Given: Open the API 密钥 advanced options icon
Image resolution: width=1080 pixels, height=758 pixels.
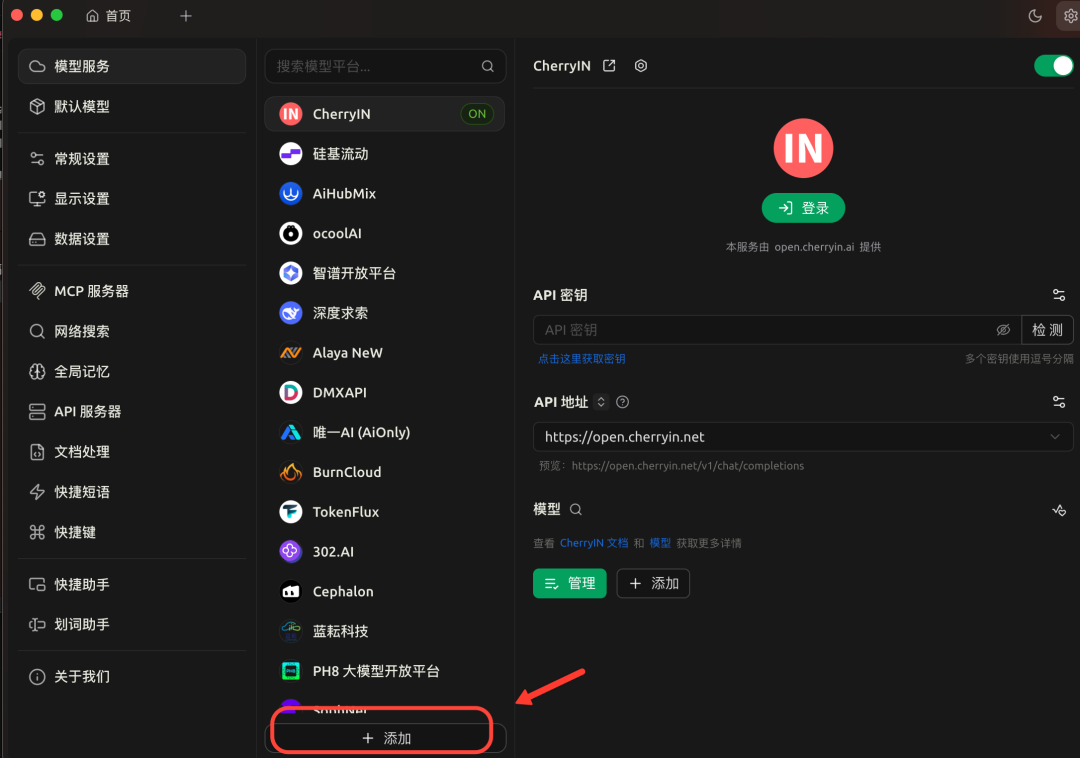Looking at the screenshot, I should (1058, 294).
